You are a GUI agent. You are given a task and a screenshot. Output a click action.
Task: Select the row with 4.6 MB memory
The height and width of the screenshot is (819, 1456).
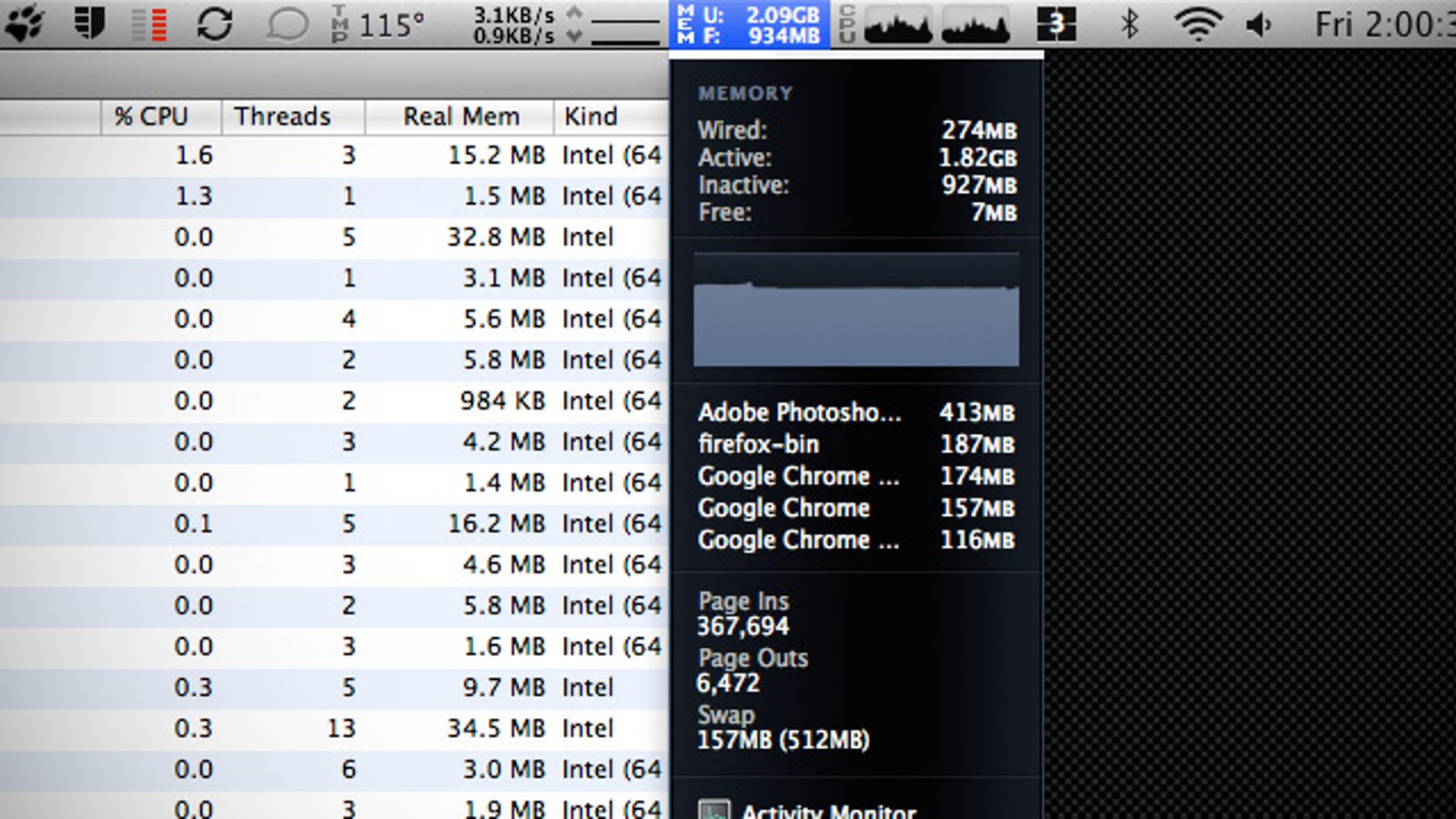tap(334, 565)
